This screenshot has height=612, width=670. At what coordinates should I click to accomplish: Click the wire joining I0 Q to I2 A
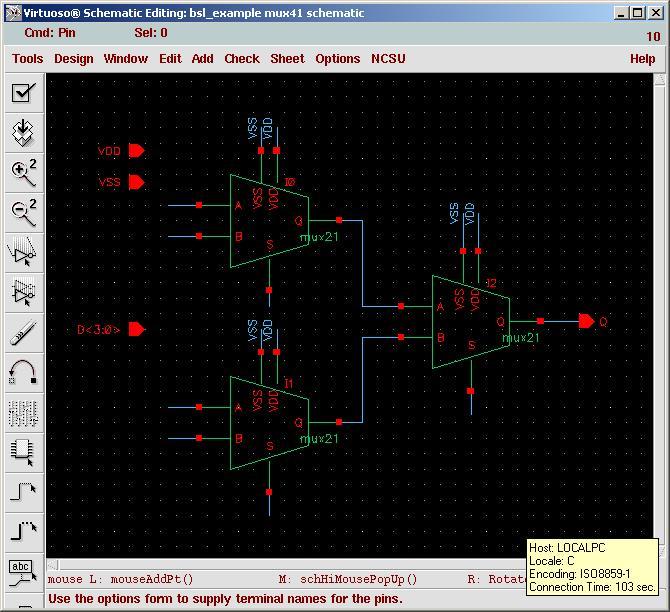(x=362, y=263)
